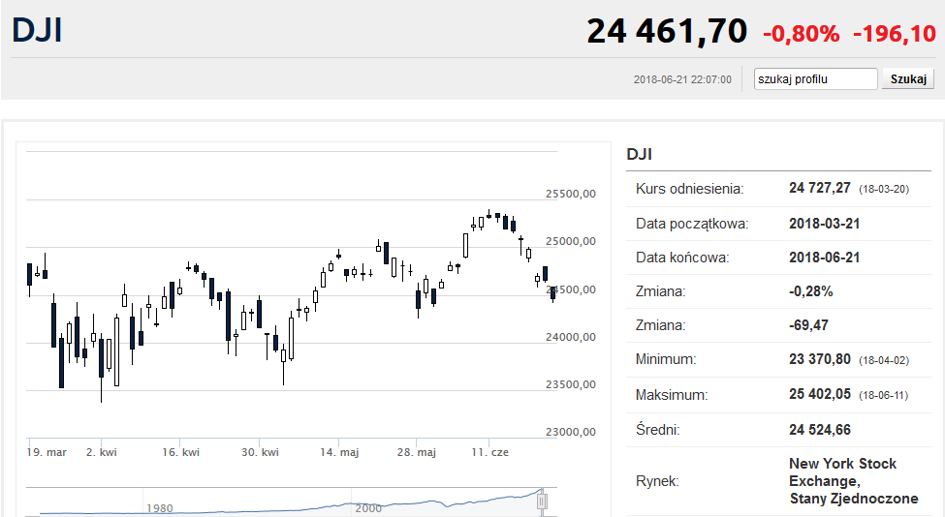The width and height of the screenshot is (945, 517).
Task: Click the Średni value 24 524,66
Action: pos(820,430)
